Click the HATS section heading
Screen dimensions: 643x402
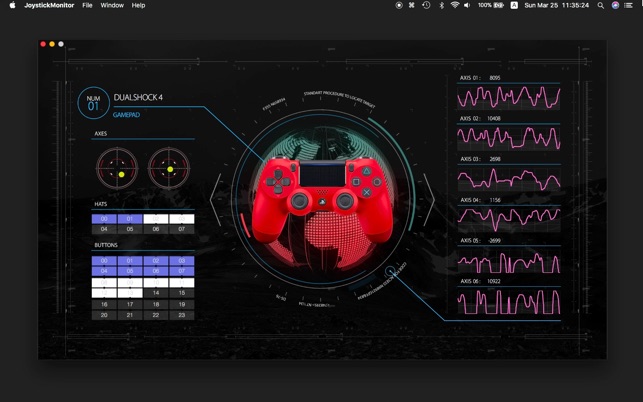point(100,204)
